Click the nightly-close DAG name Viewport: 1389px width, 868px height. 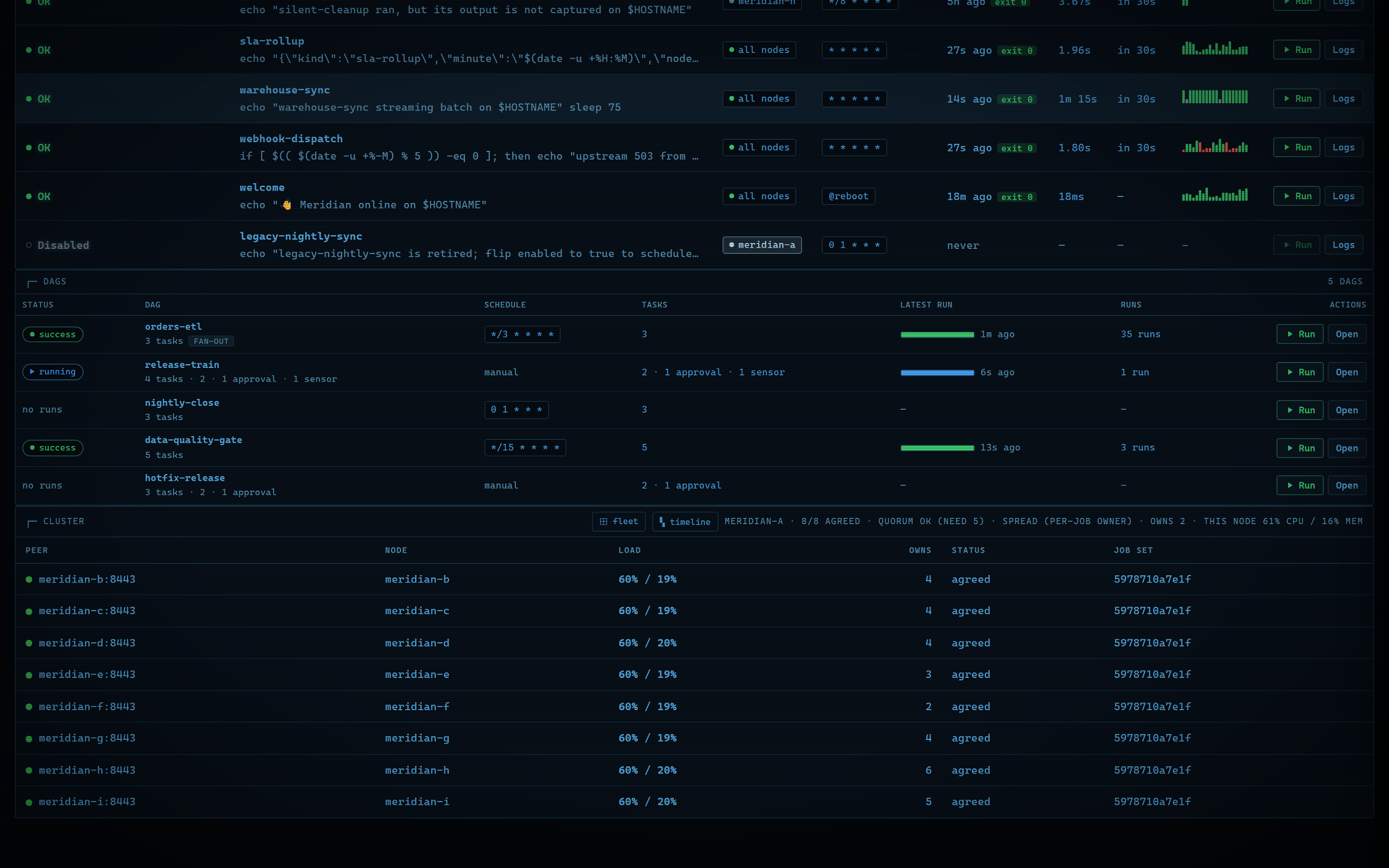[x=182, y=403]
